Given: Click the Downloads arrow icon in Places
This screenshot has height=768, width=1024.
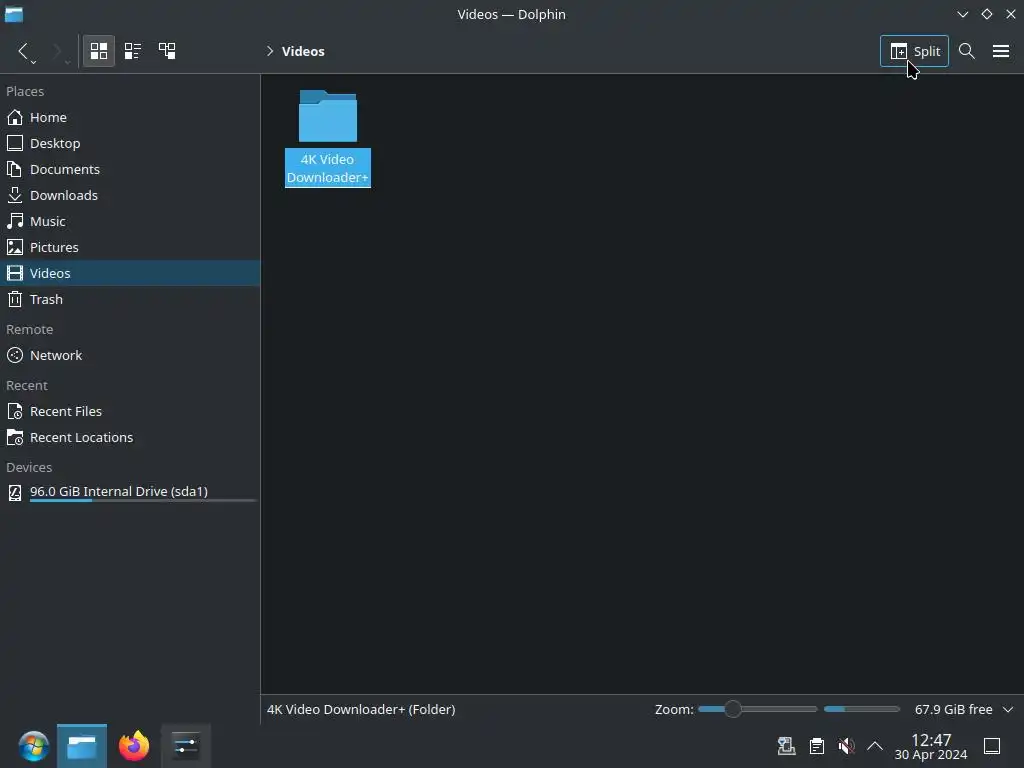Looking at the screenshot, I should point(15,195).
